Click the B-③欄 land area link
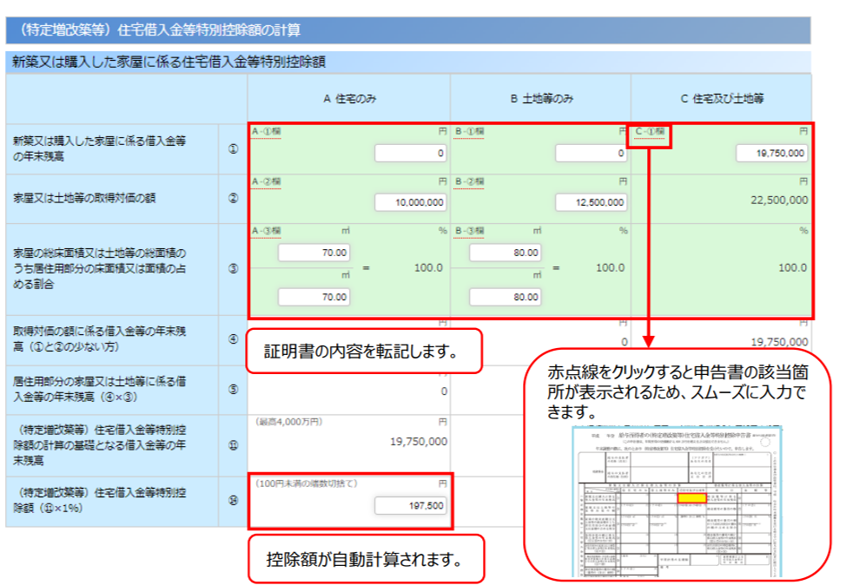The image size is (842, 585). [470, 230]
